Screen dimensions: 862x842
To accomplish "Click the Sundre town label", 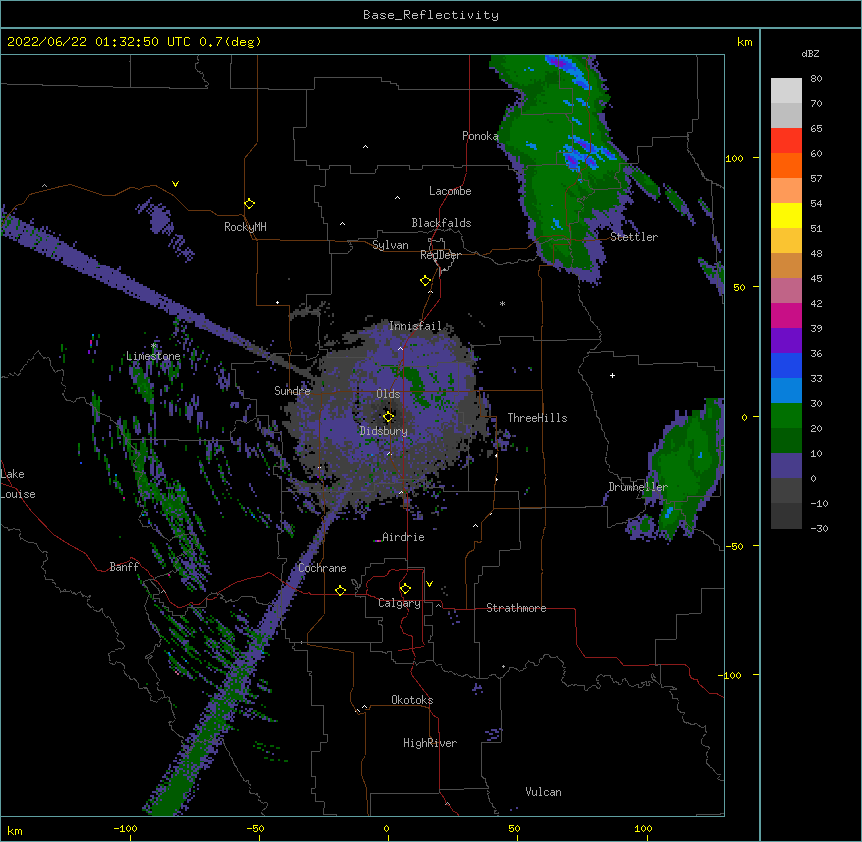I will (292, 391).
